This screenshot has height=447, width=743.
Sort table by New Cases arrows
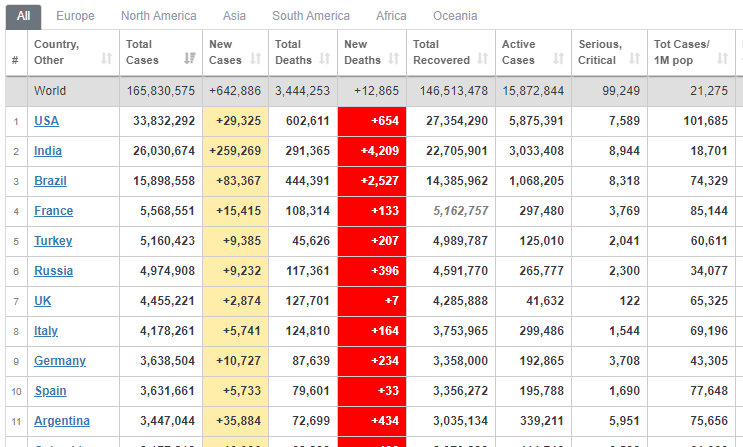point(256,59)
